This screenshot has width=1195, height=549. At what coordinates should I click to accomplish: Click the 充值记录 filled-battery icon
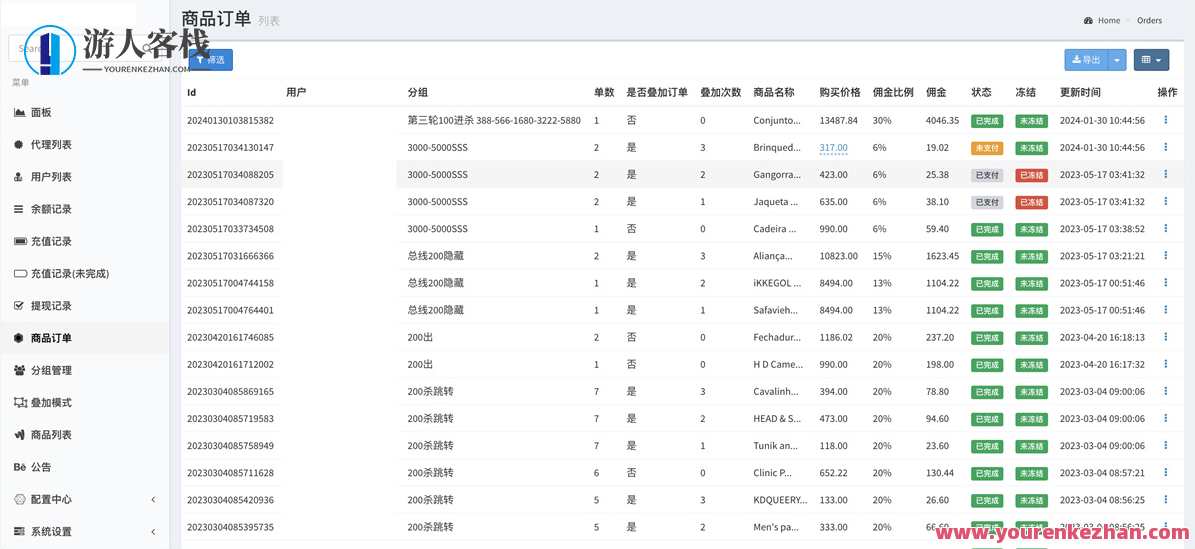21,241
